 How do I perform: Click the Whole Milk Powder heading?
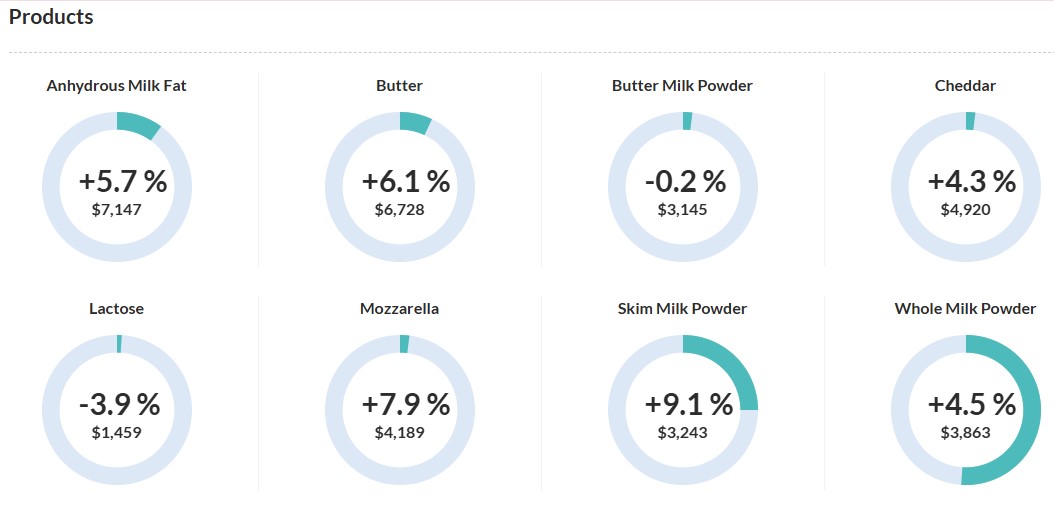[x=965, y=309]
